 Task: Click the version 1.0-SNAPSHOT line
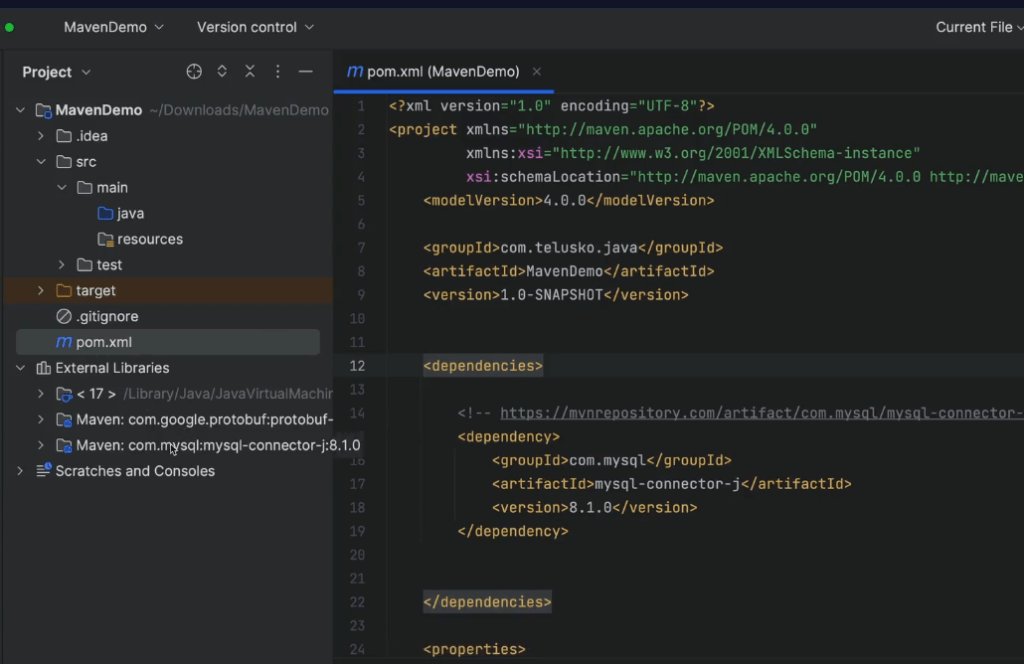556,294
